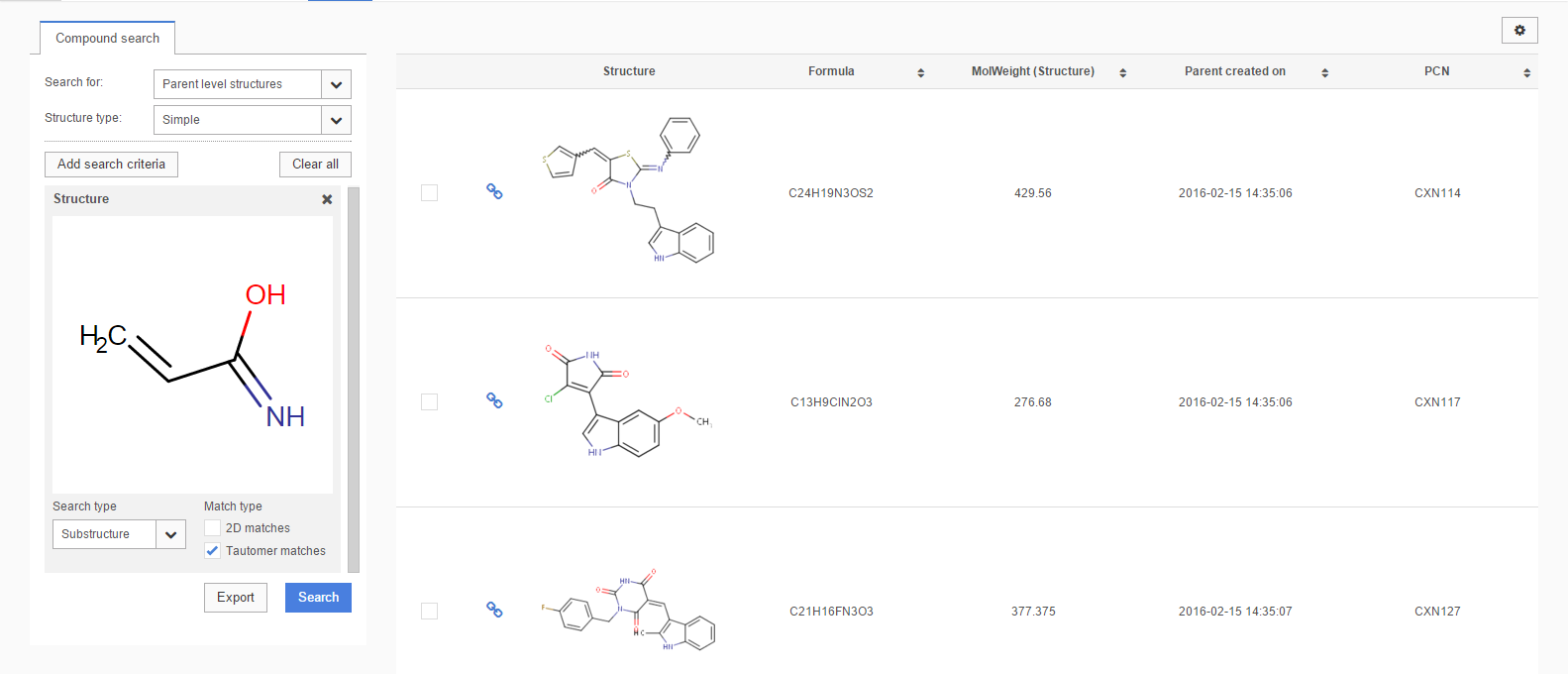This screenshot has height=674, width=1568.
Task: Expand the Search for dropdown
Action: coord(336,84)
